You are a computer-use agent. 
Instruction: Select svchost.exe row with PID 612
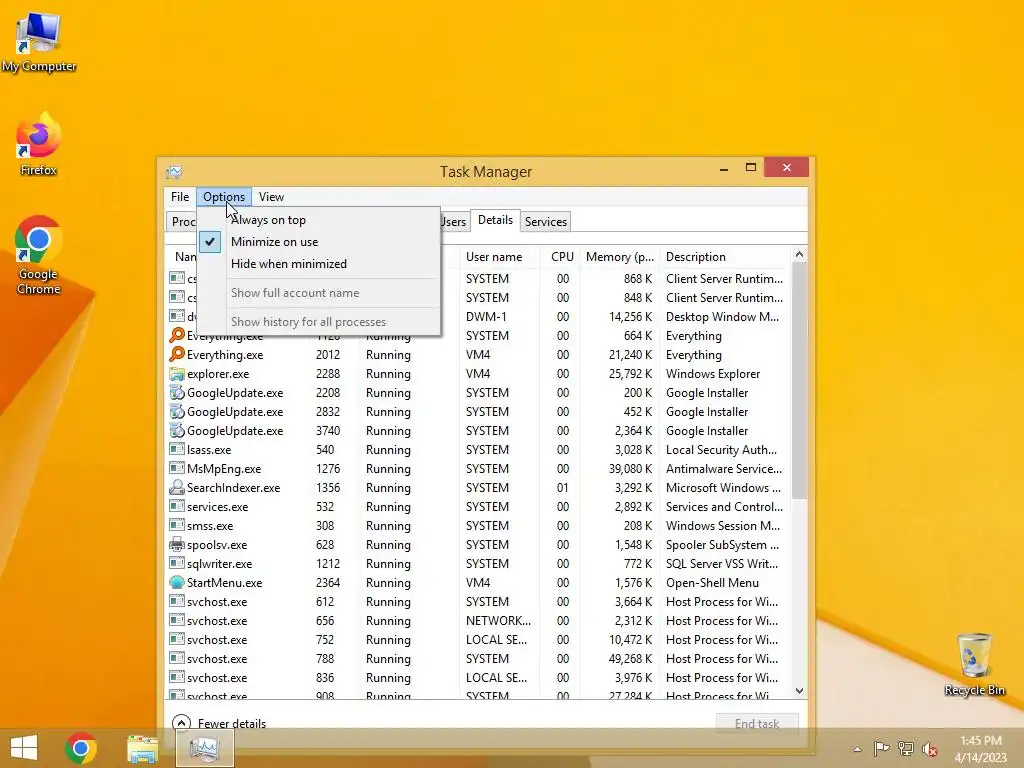pyautogui.click(x=478, y=601)
